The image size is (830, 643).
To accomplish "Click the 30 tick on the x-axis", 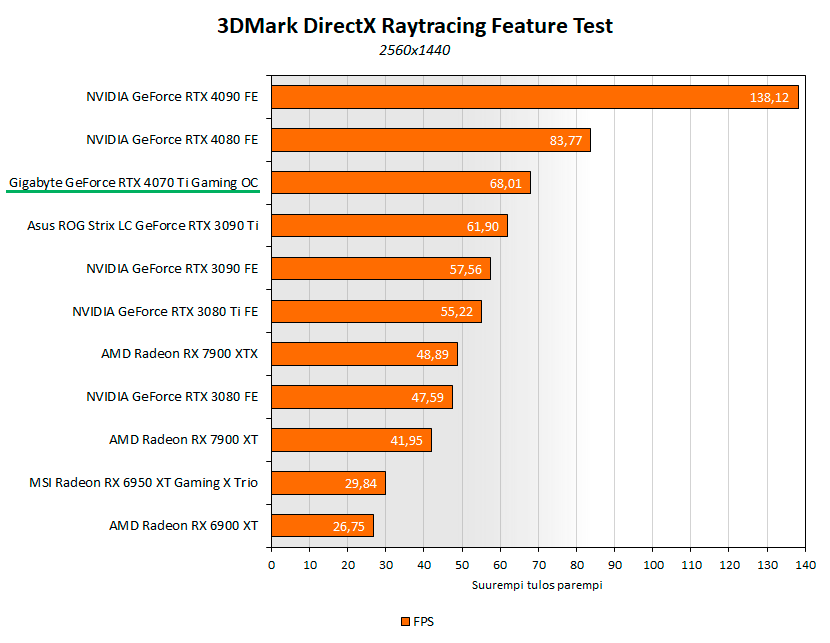I will point(386,565).
